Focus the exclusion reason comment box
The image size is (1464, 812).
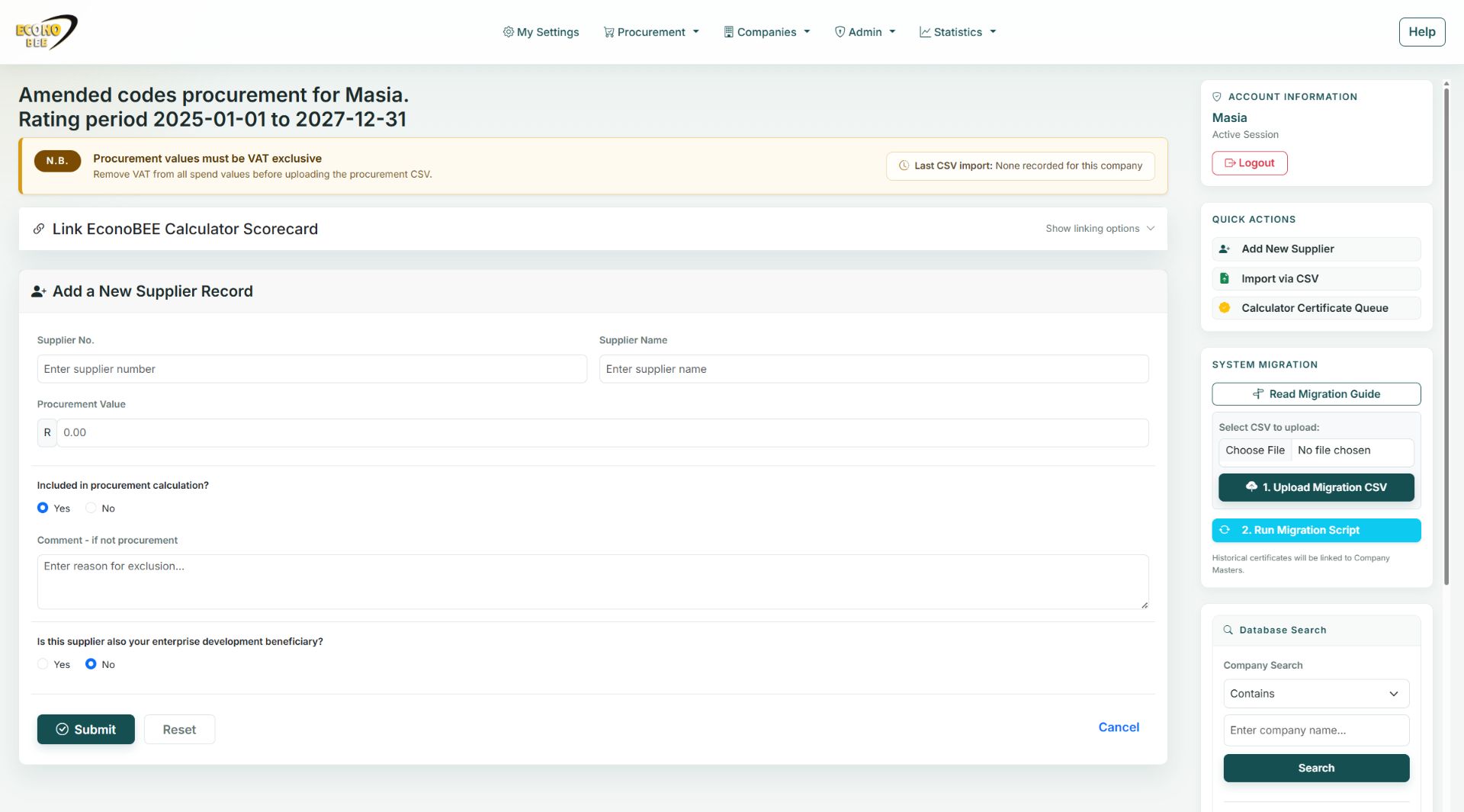click(592, 582)
